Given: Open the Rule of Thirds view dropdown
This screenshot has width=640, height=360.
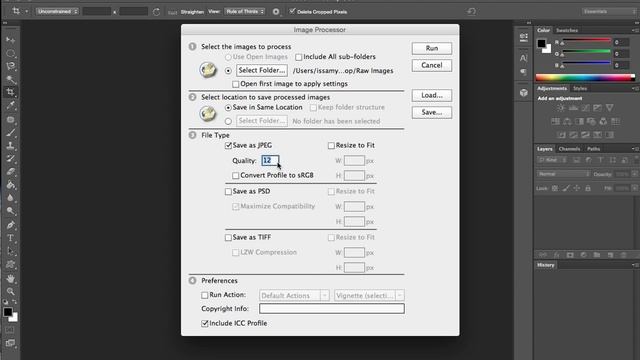Looking at the screenshot, I should pos(245,11).
